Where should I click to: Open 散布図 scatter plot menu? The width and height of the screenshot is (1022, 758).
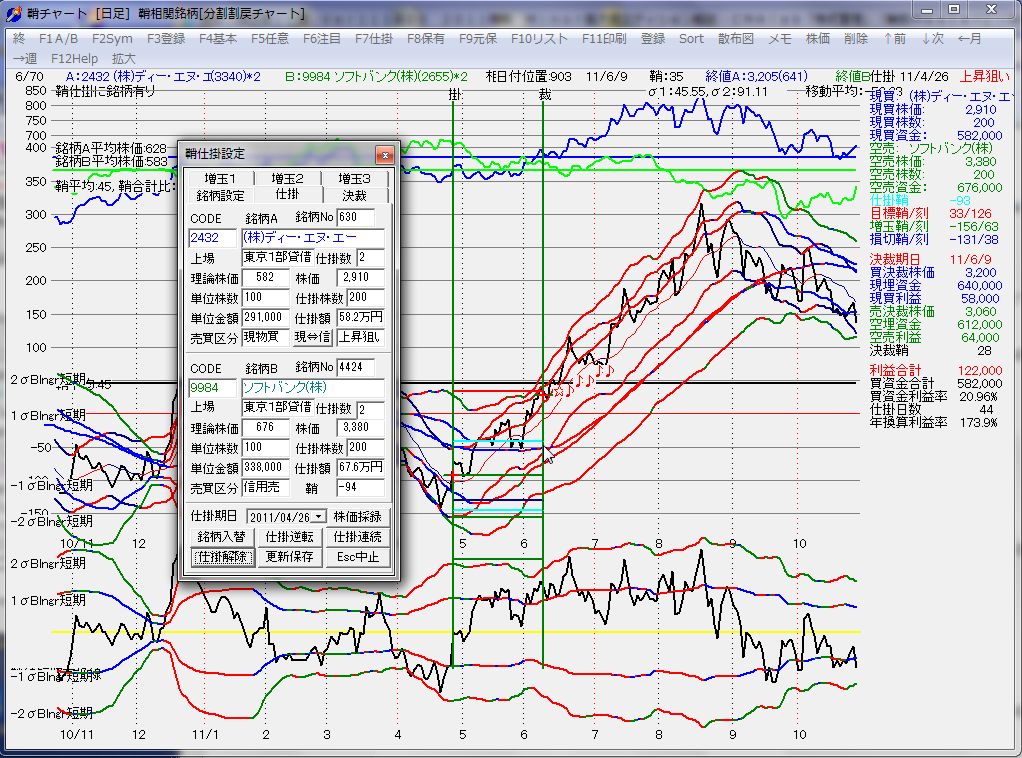736,38
